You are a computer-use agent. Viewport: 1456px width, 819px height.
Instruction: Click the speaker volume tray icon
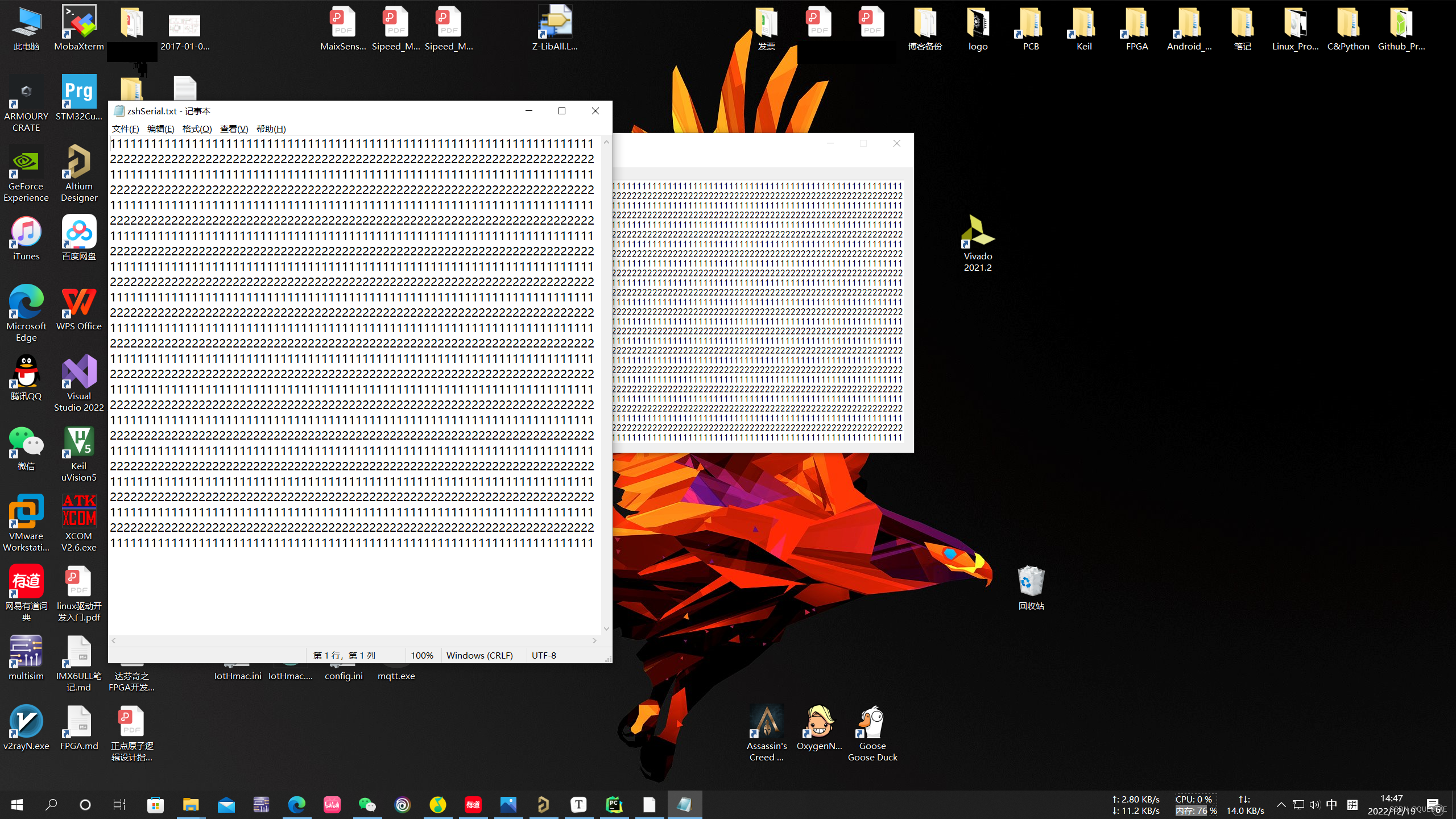(x=1314, y=805)
